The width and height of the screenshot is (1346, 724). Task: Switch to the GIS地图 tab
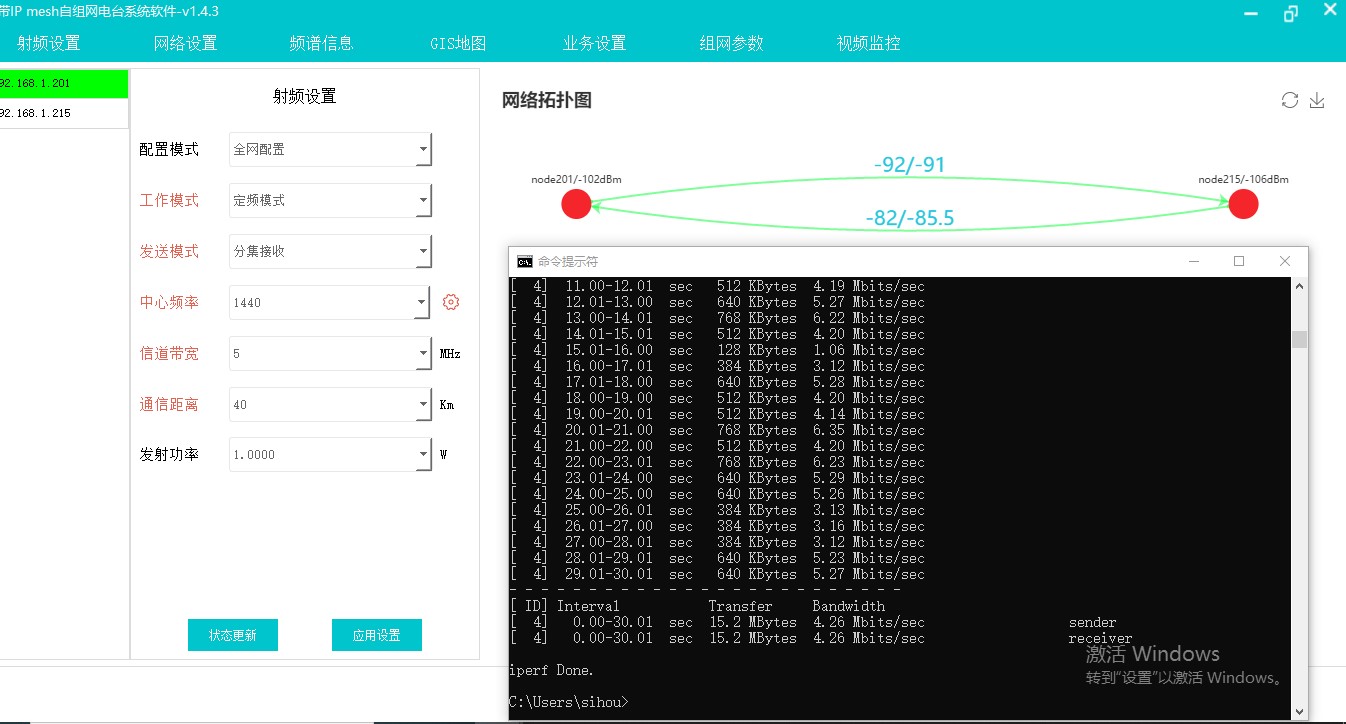[458, 44]
